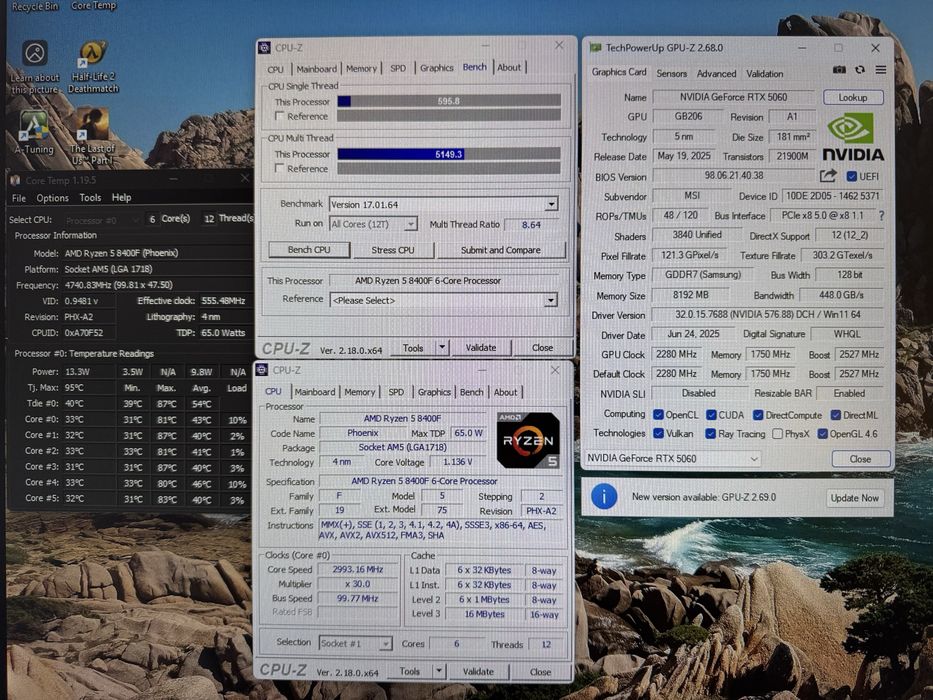Open Tools dropdown arrow in lower CPU-Z window
This screenshot has height=700, width=933.
pos(439,671)
